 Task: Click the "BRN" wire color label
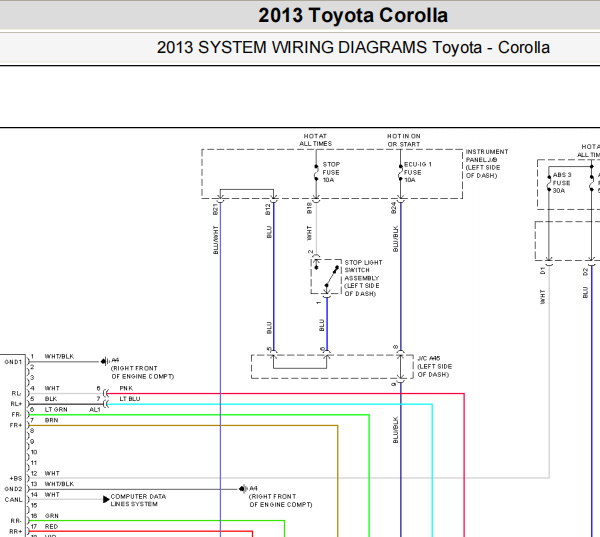(51, 421)
